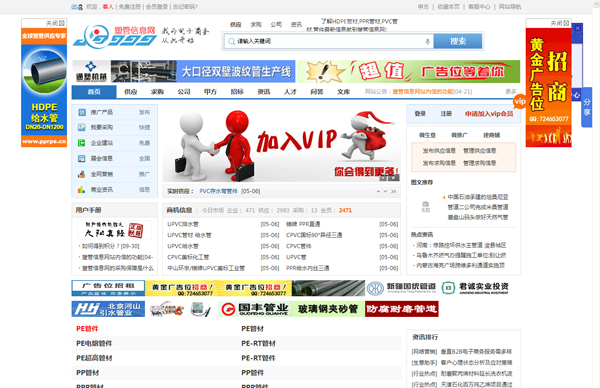This screenshot has width=600, height=388.
Task: Click the 免费注册 link in top bar
Action: click(130, 7)
